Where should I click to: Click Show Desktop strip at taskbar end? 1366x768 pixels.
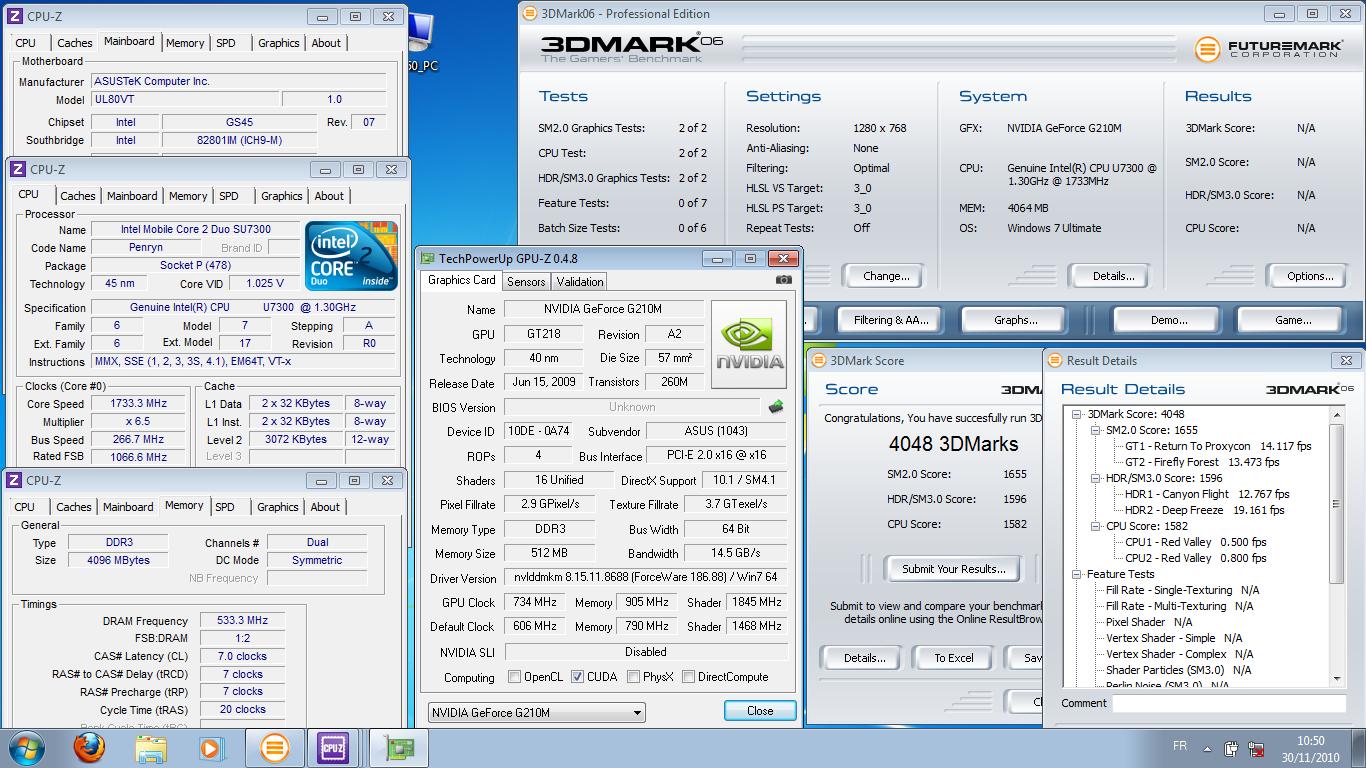click(1359, 749)
